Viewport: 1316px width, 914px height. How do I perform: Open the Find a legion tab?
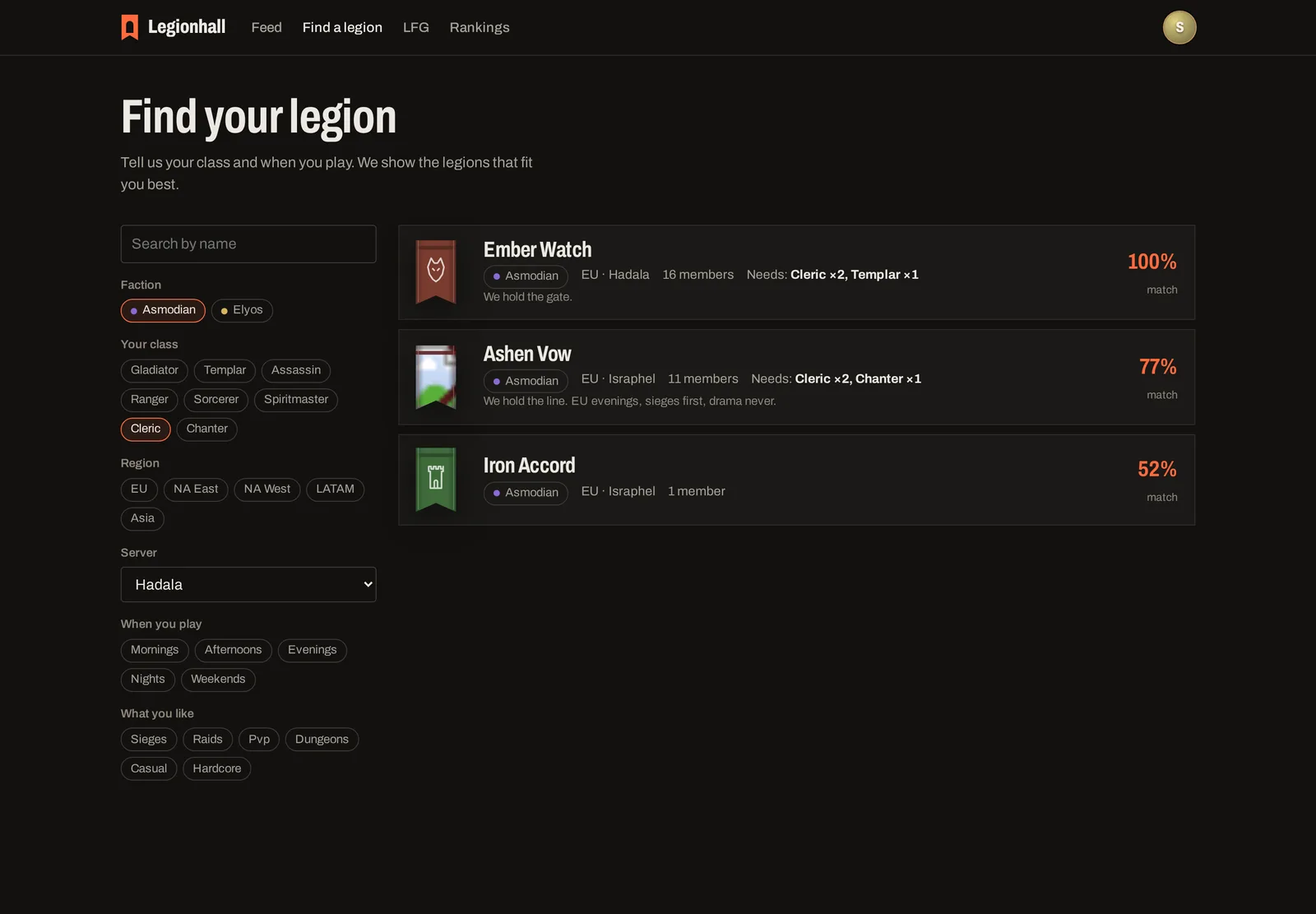[x=342, y=27]
